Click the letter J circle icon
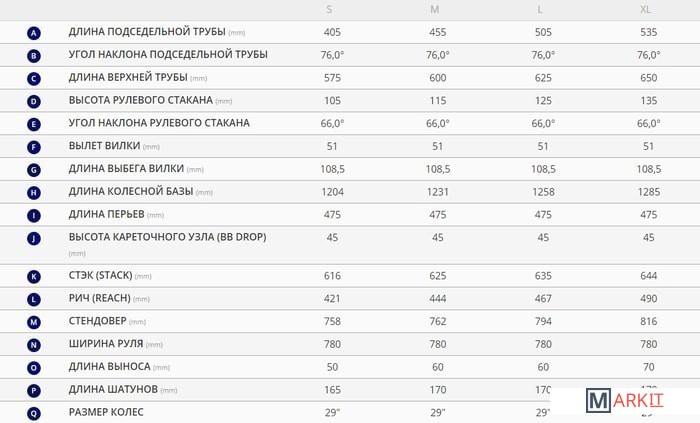Image resolution: width=700 pixels, height=423 pixels. coord(34,238)
